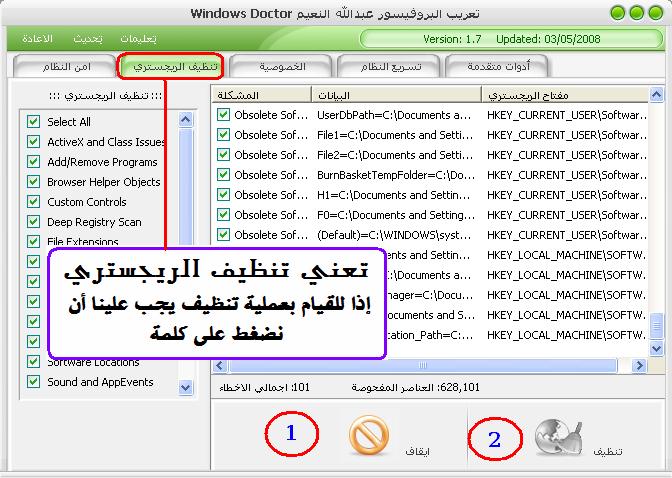Select the H1=C:\Documents and Settin... cell
The height and width of the screenshot is (478, 672).
393,195
